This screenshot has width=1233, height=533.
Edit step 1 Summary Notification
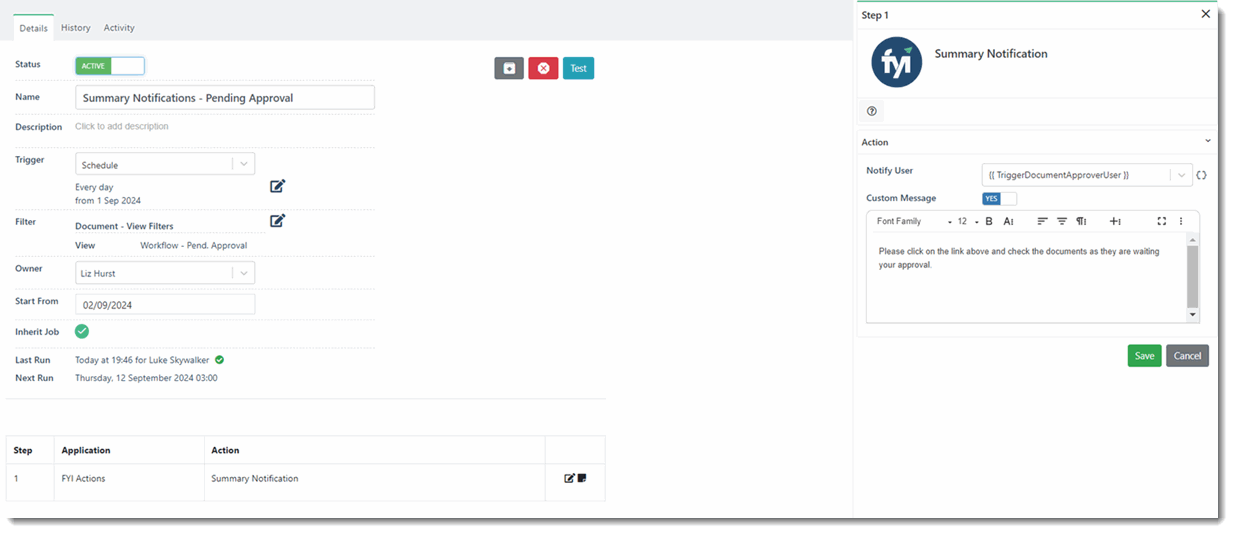tap(569, 478)
